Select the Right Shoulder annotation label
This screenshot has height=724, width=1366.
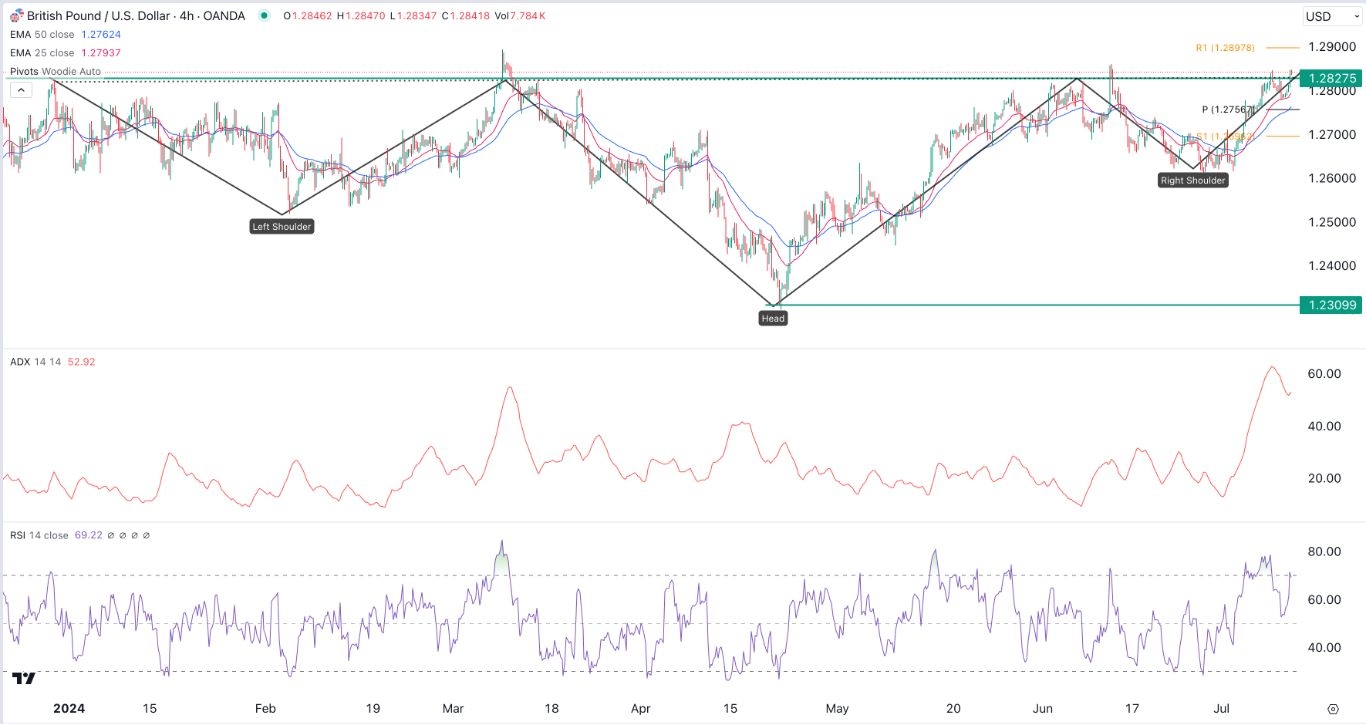1192,181
